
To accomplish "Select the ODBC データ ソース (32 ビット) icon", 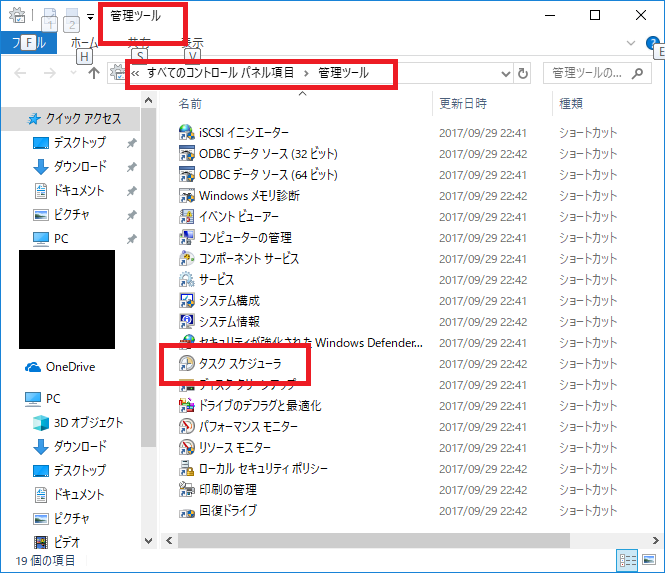I will (x=187, y=154).
